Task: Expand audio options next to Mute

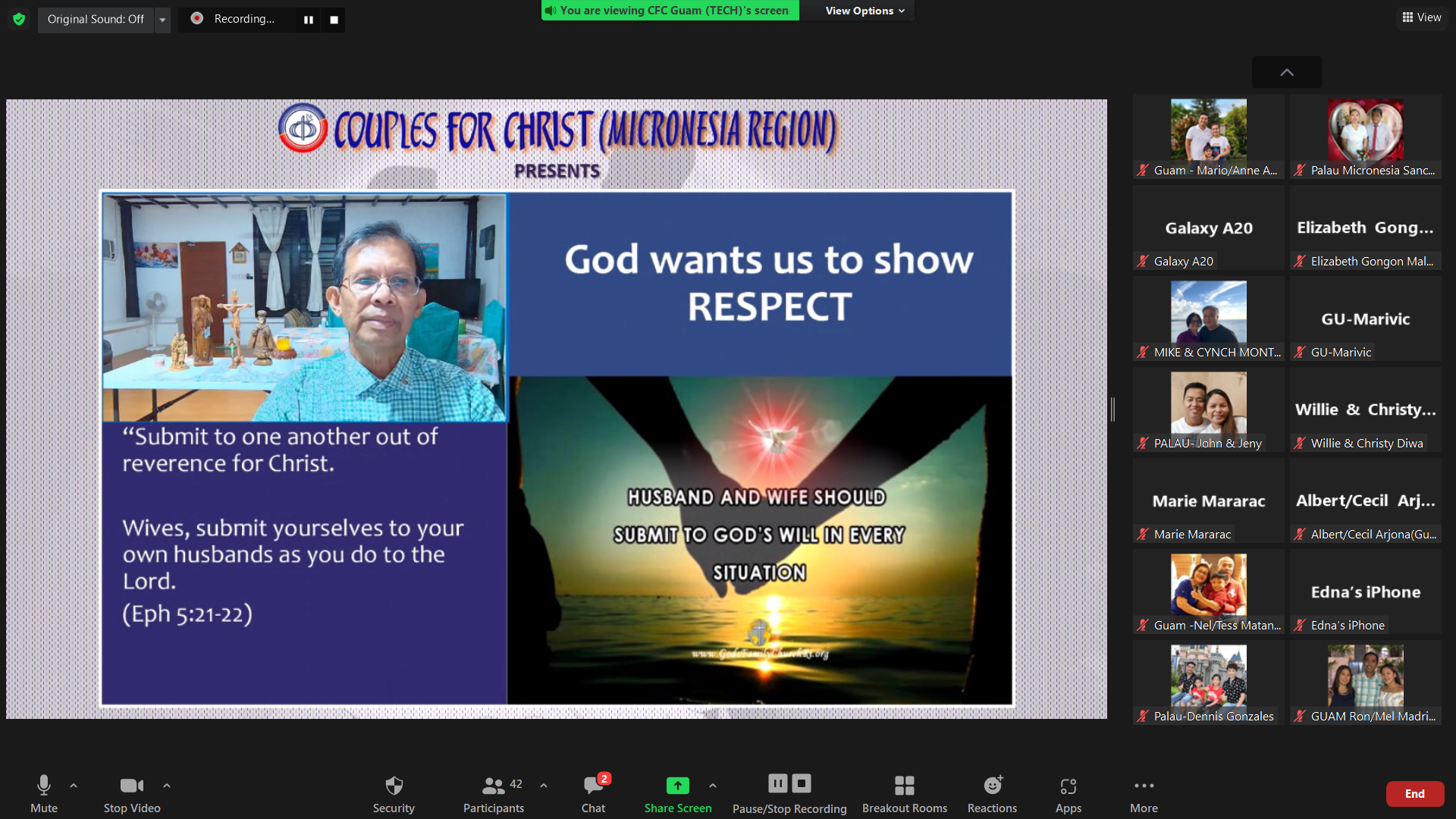Action: [74, 786]
